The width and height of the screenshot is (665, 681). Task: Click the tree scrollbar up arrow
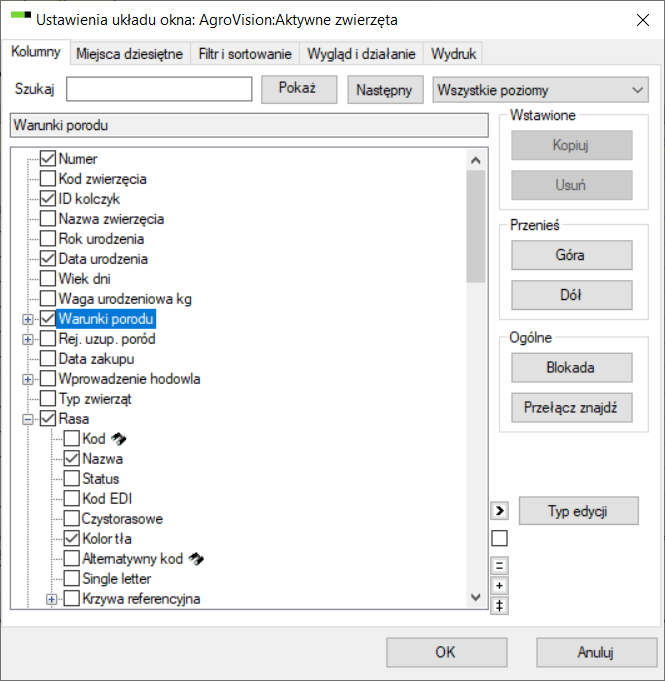click(476, 160)
